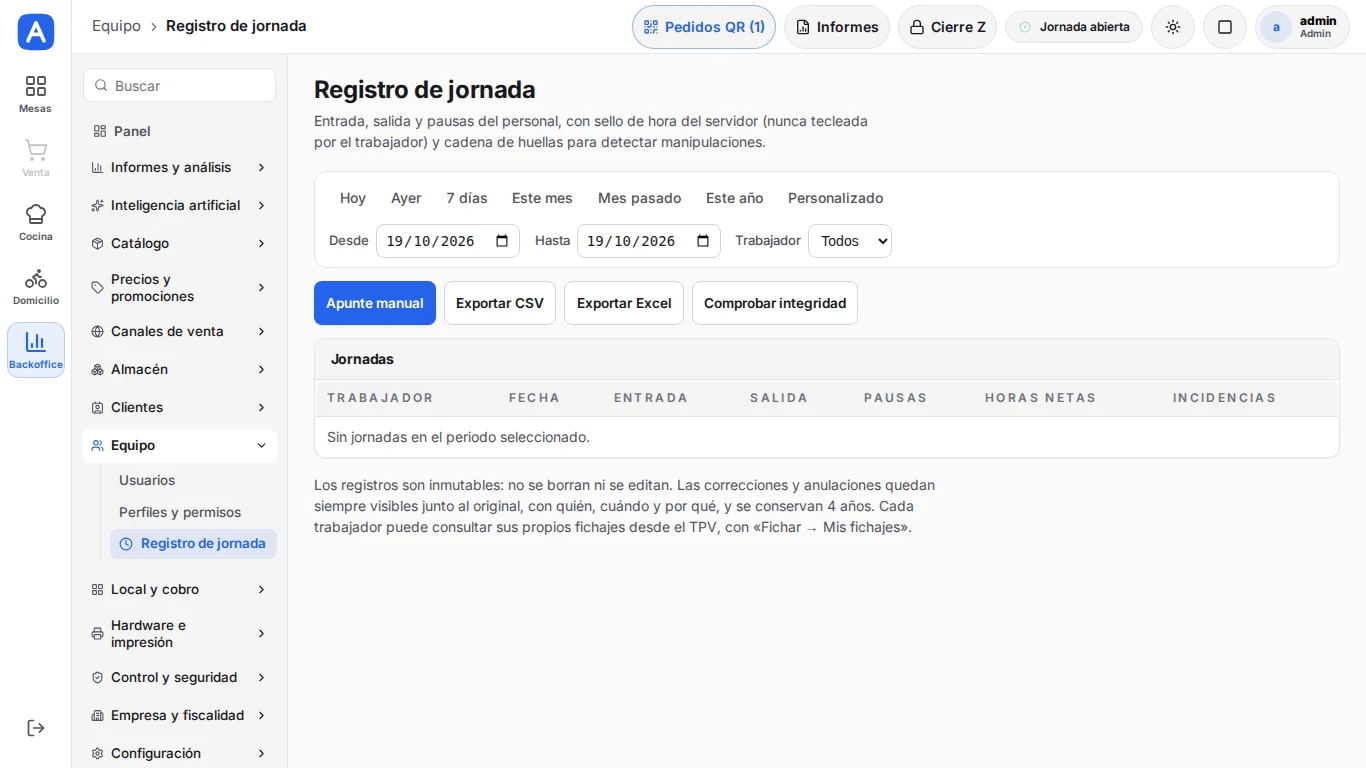Screen dimensions: 1366x768
Task: Click Canales de venta globe icon
Action: (97, 331)
